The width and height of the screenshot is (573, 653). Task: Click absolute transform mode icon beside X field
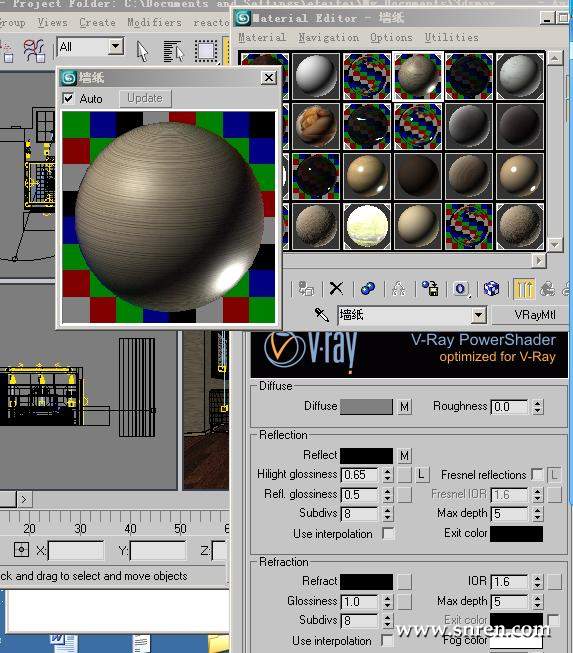click(21, 550)
